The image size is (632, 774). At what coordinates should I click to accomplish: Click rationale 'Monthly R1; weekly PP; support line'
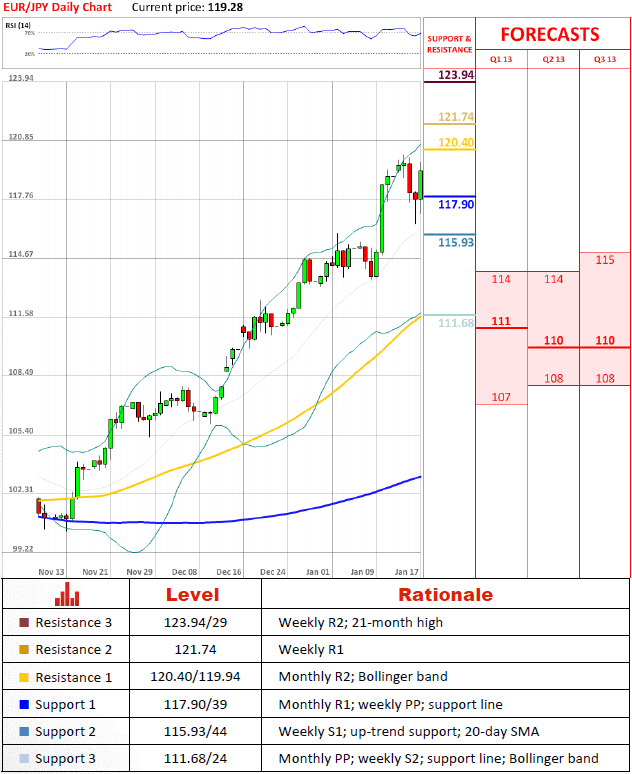coord(391,704)
